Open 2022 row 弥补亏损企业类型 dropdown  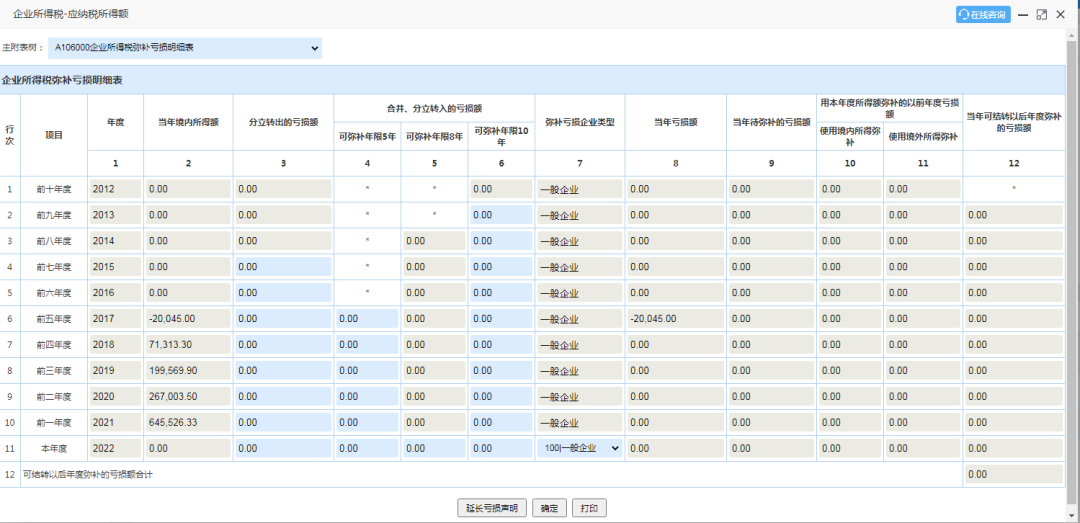579,449
